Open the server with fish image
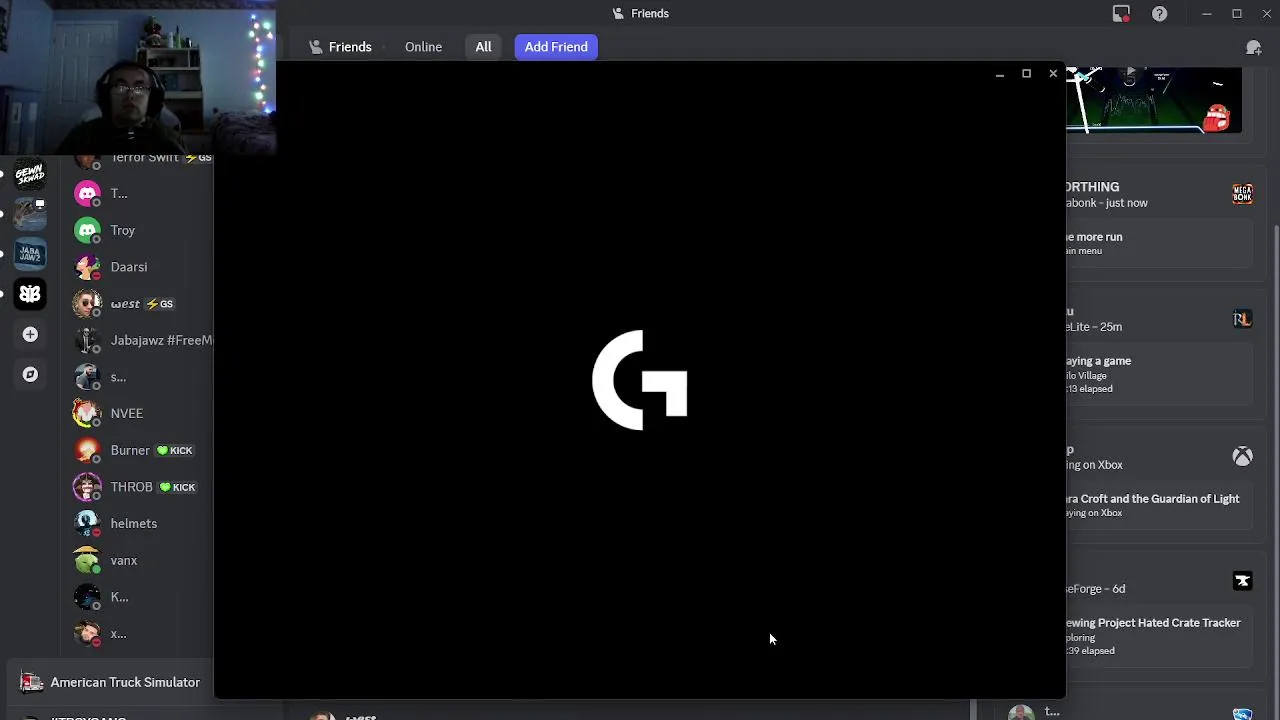The image size is (1280, 720). (30, 214)
